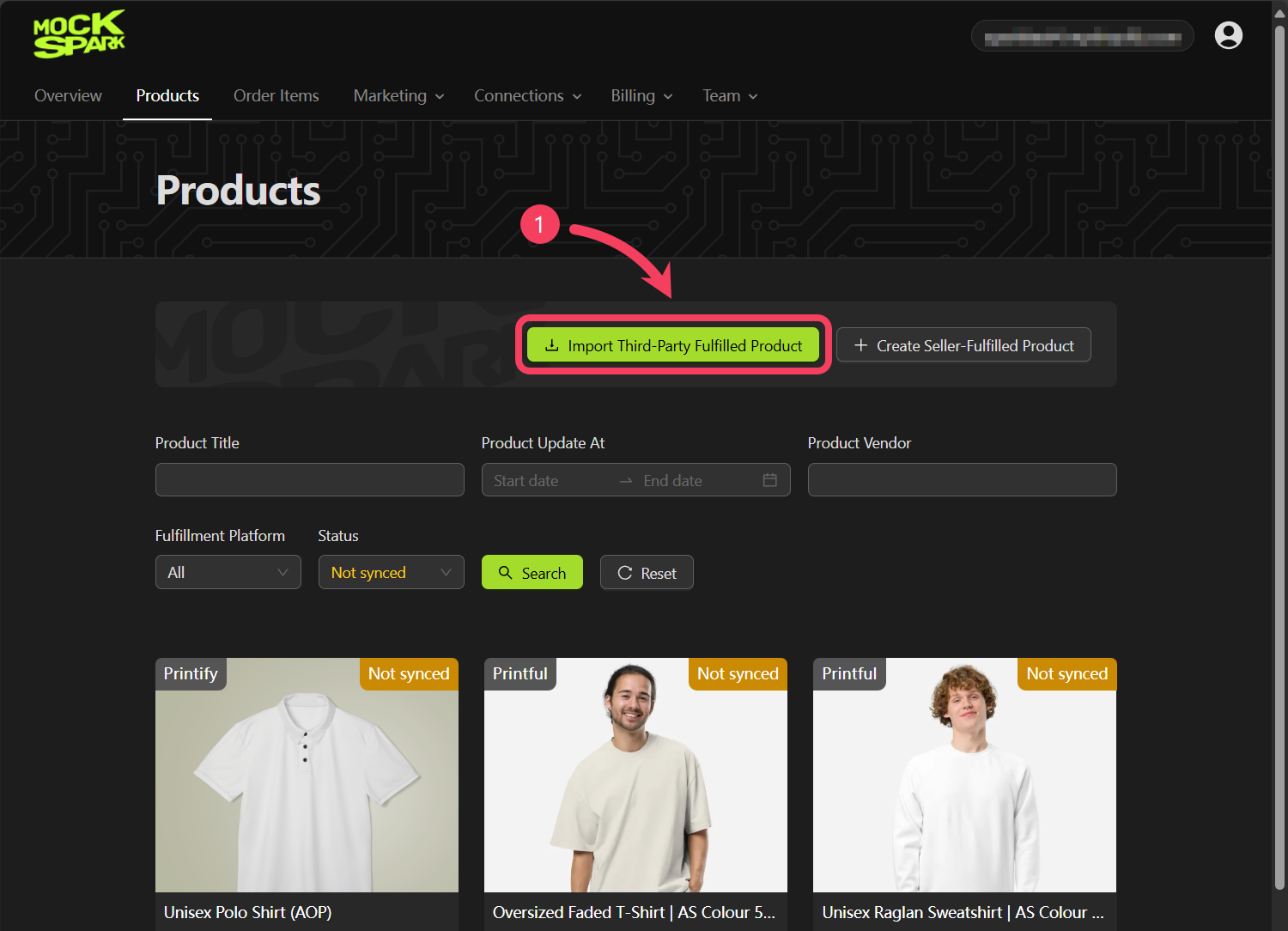Open the Unisex Raglan Sweatshirt thumbnail

pyautogui.click(x=965, y=775)
